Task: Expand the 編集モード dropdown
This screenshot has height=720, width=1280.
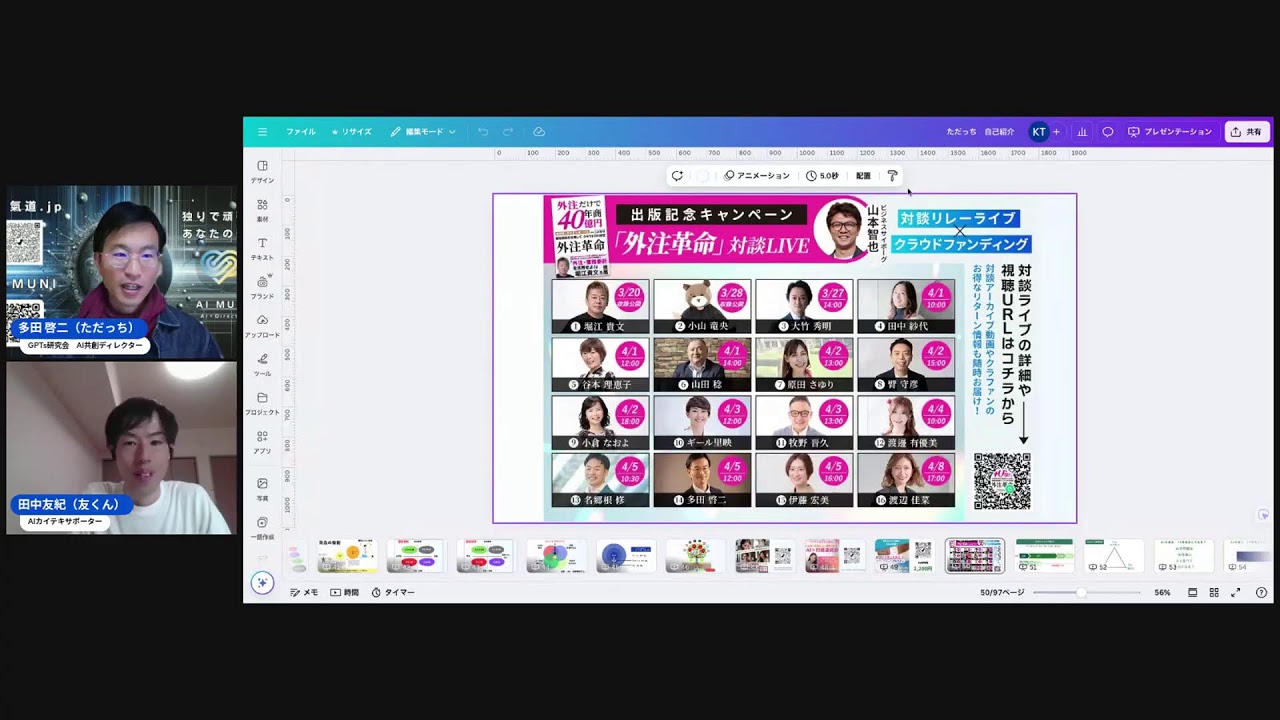Action: click(423, 132)
